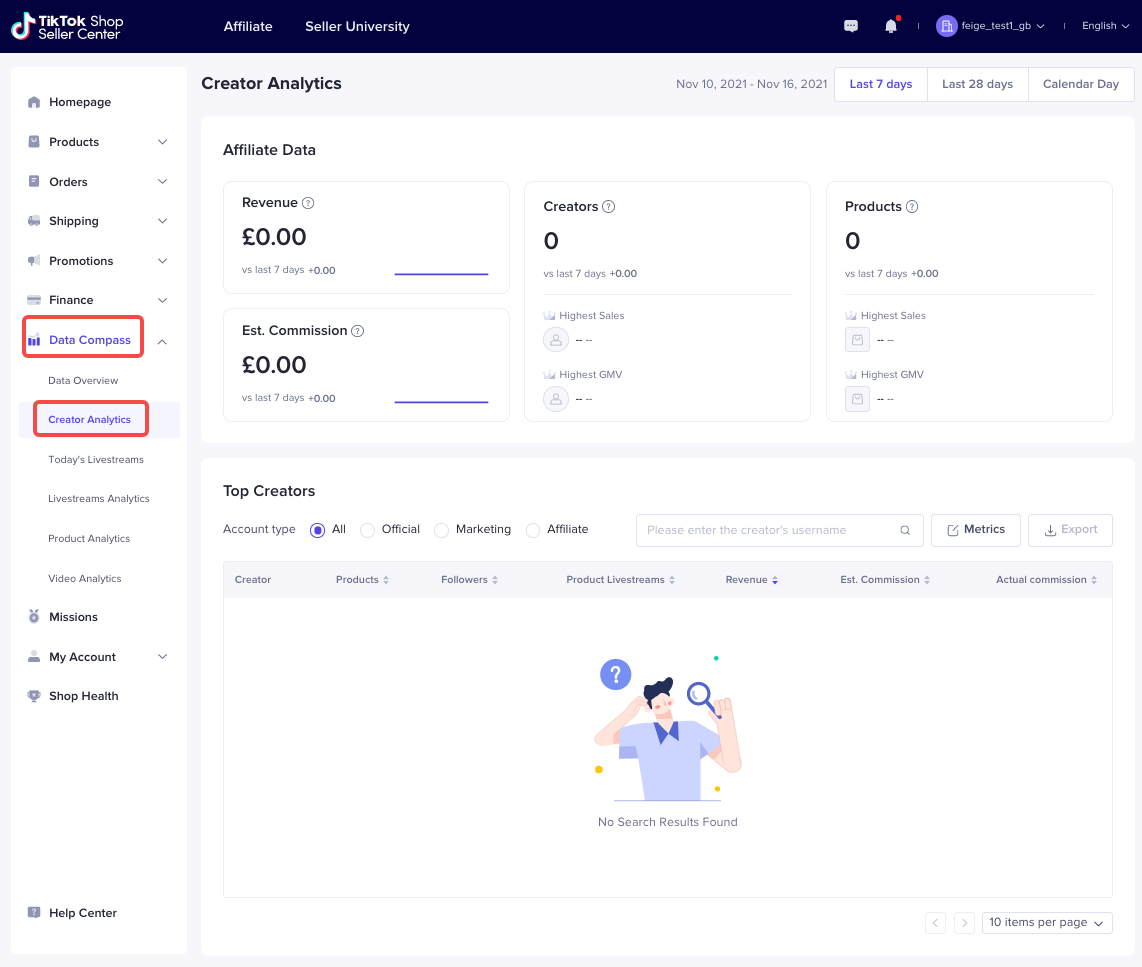The width and height of the screenshot is (1142, 967).
Task: Open the chat messages icon
Action: point(851,27)
